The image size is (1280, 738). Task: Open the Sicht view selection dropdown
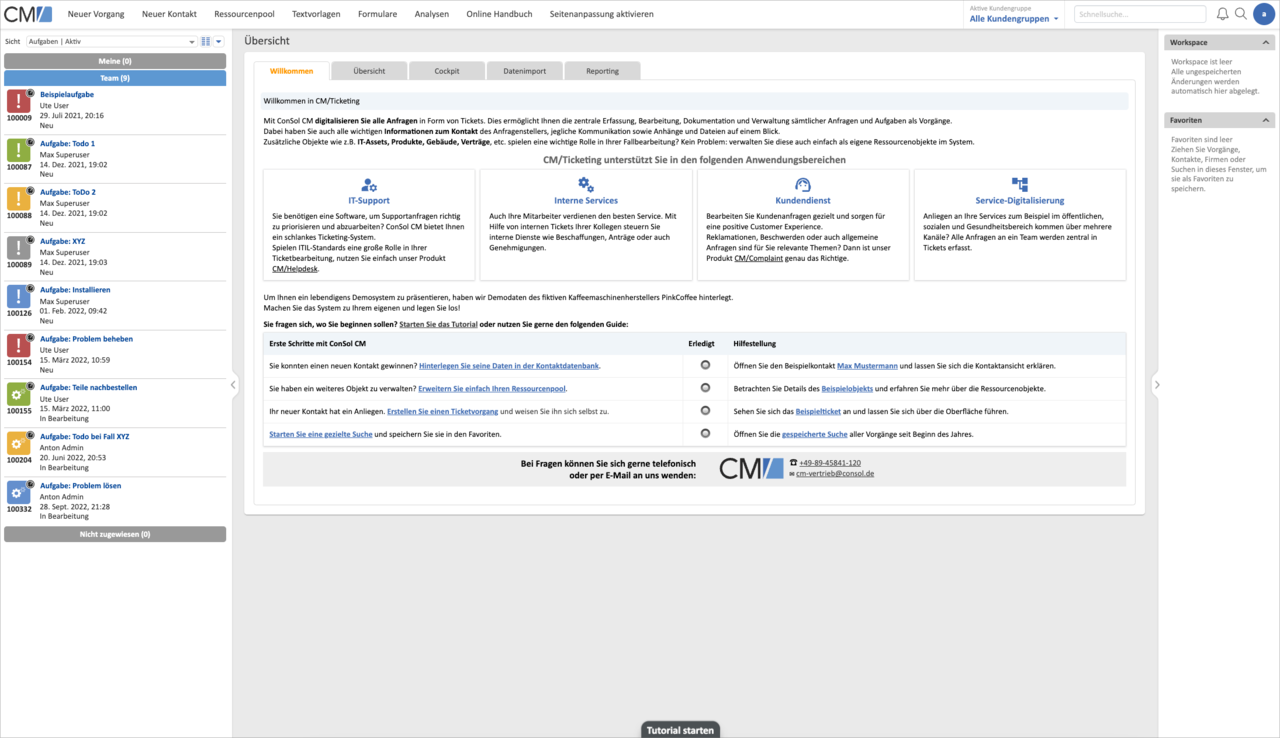point(114,42)
